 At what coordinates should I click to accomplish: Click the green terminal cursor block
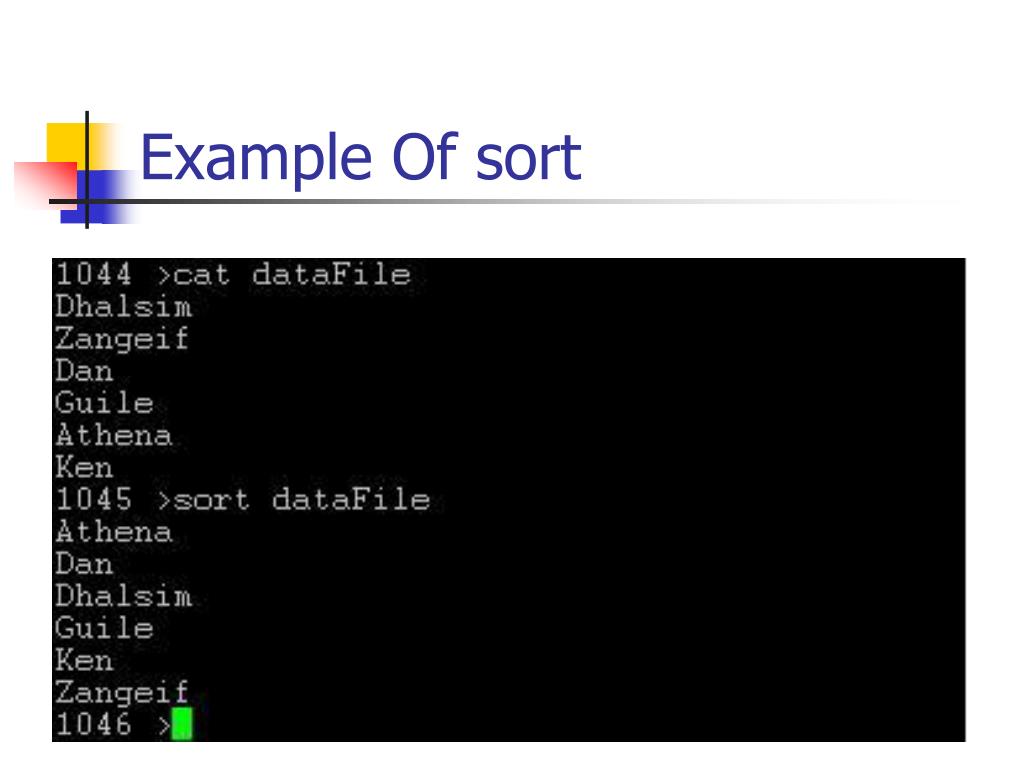[x=182, y=724]
